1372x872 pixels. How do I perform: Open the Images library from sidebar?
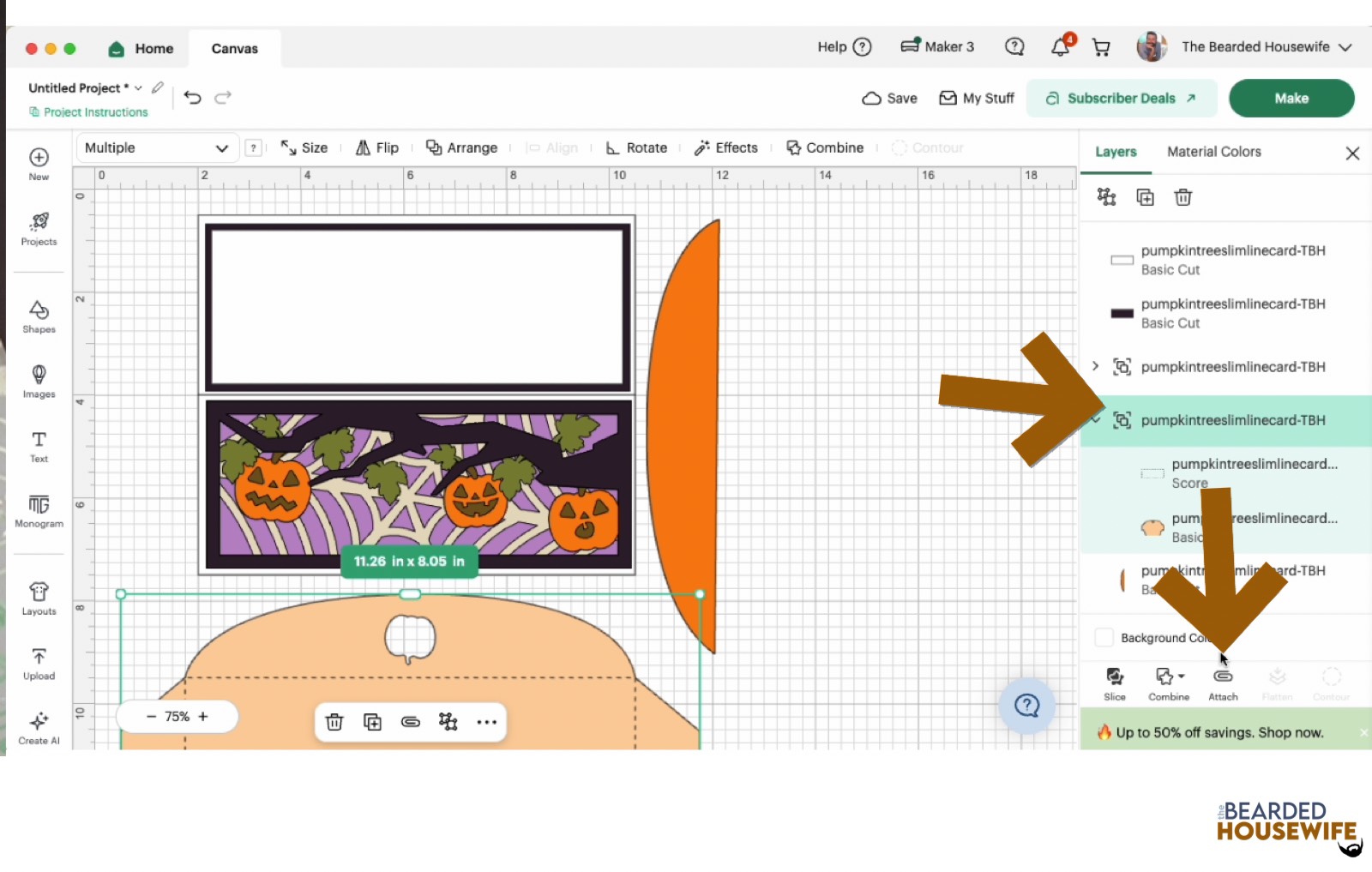(39, 382)
